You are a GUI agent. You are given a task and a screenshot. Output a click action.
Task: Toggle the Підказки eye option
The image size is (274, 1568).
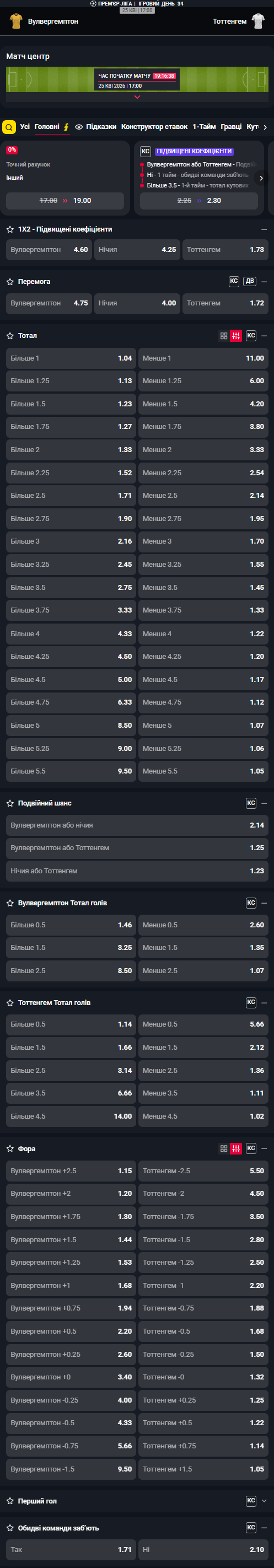coord(95,127)
